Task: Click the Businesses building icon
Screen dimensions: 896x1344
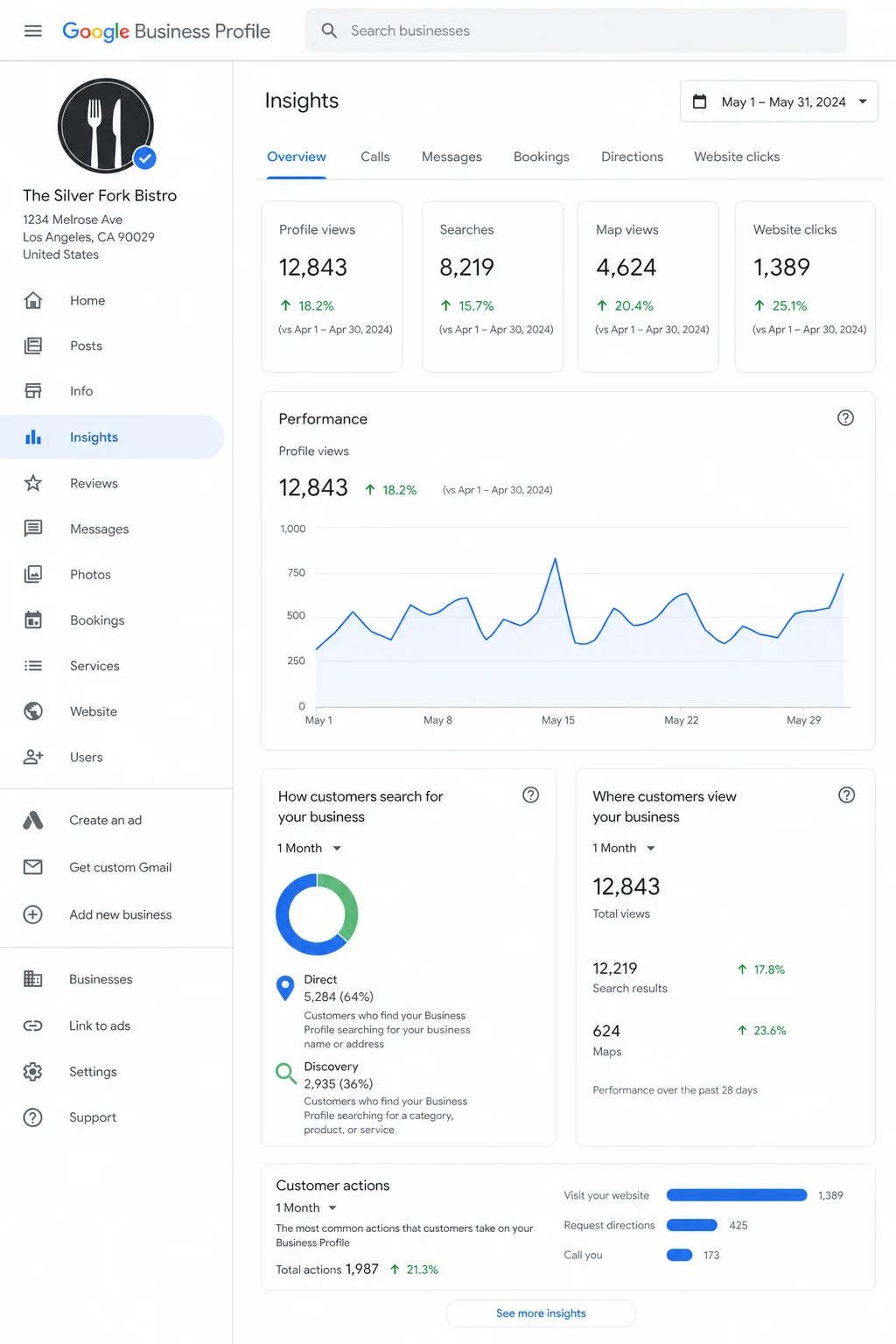Action: coord(33,979)
